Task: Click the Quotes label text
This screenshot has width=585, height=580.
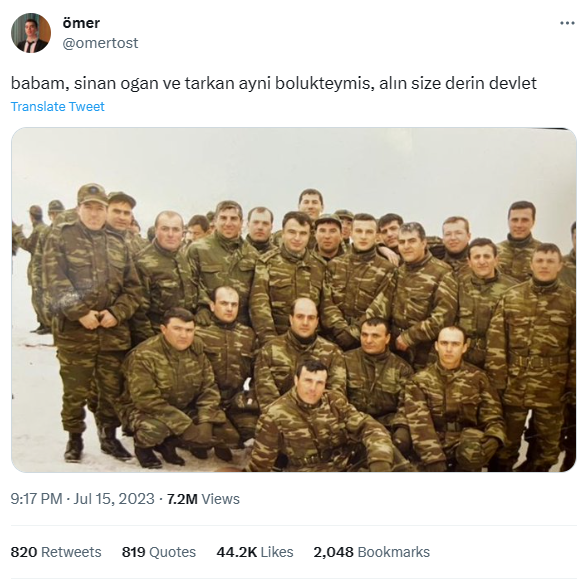Action: [172, 552]
